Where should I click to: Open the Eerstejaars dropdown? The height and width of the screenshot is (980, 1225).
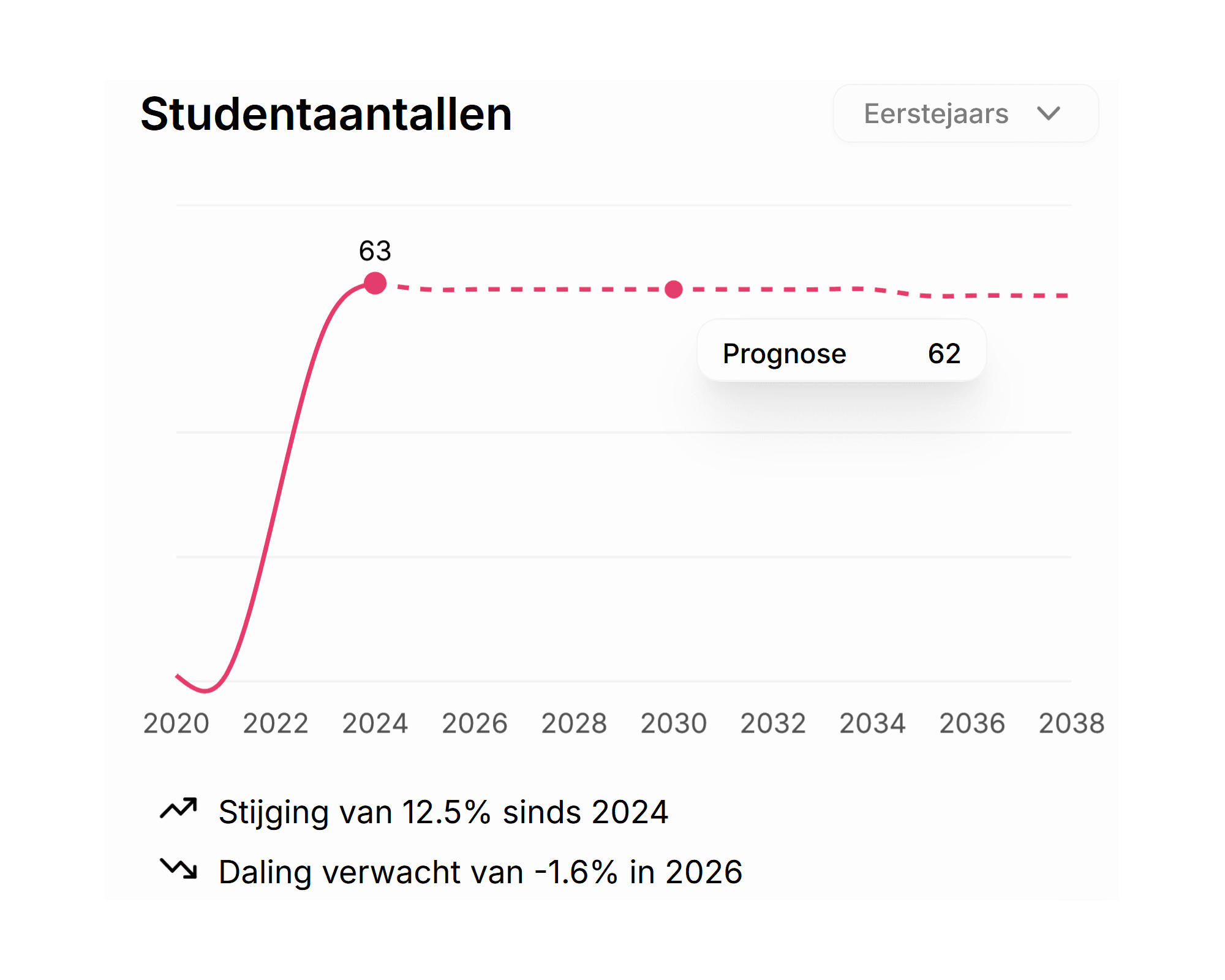coord(965,114)
